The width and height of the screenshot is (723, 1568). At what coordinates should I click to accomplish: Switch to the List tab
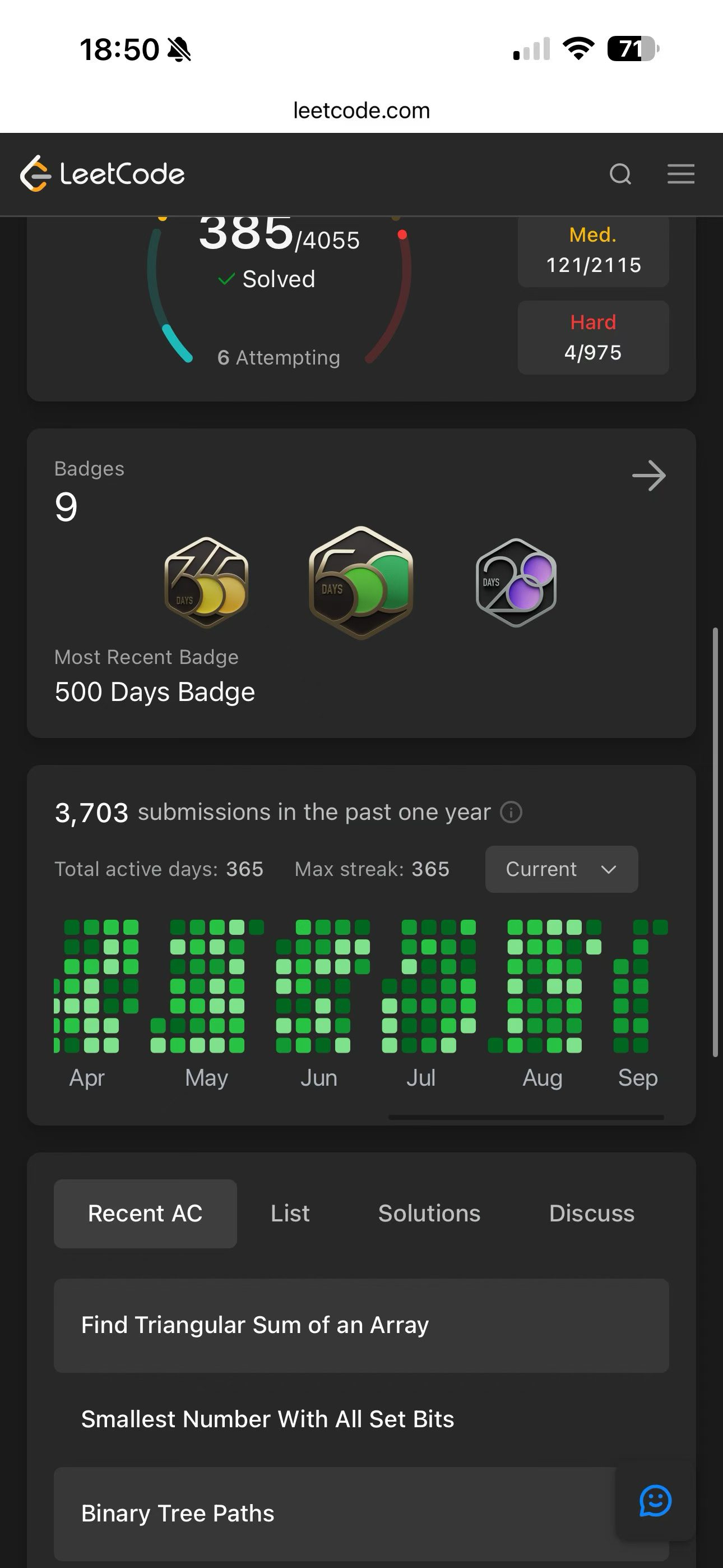point(290,1214)
